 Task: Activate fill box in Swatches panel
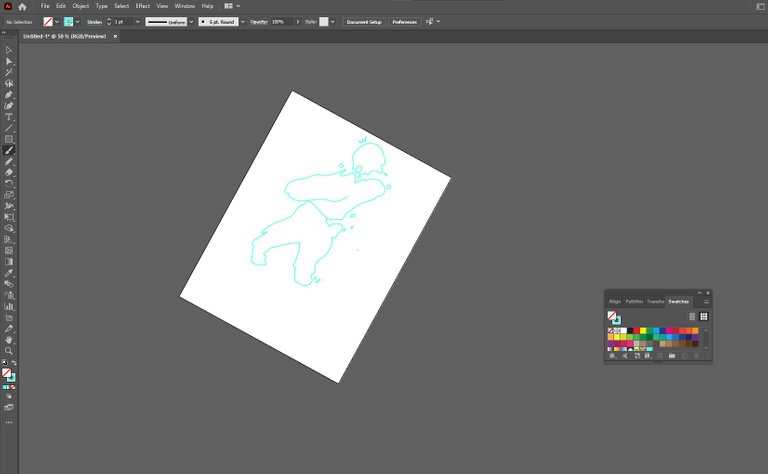click(x=612, y=315)
